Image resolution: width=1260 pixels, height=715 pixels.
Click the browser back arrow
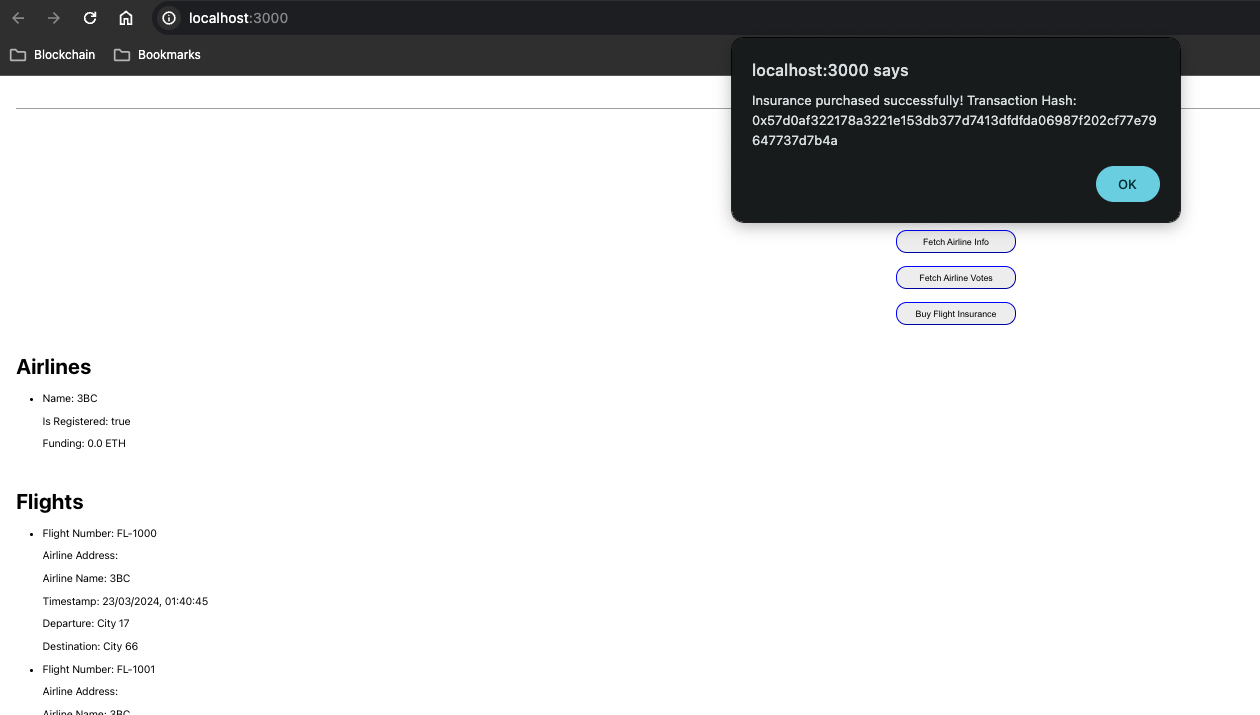coord(18,18)
